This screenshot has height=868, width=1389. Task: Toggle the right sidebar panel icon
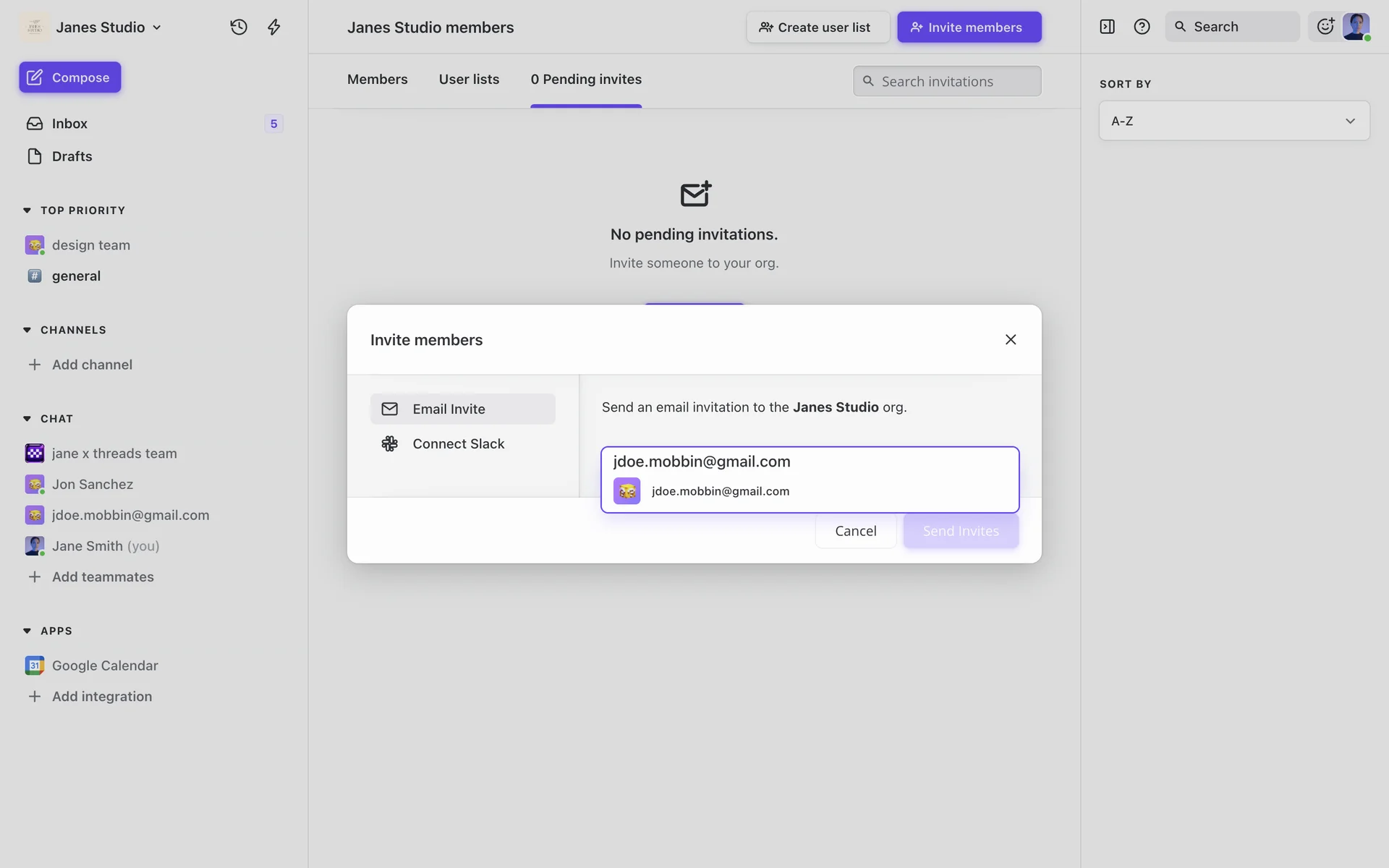(x=1107, y=27)
